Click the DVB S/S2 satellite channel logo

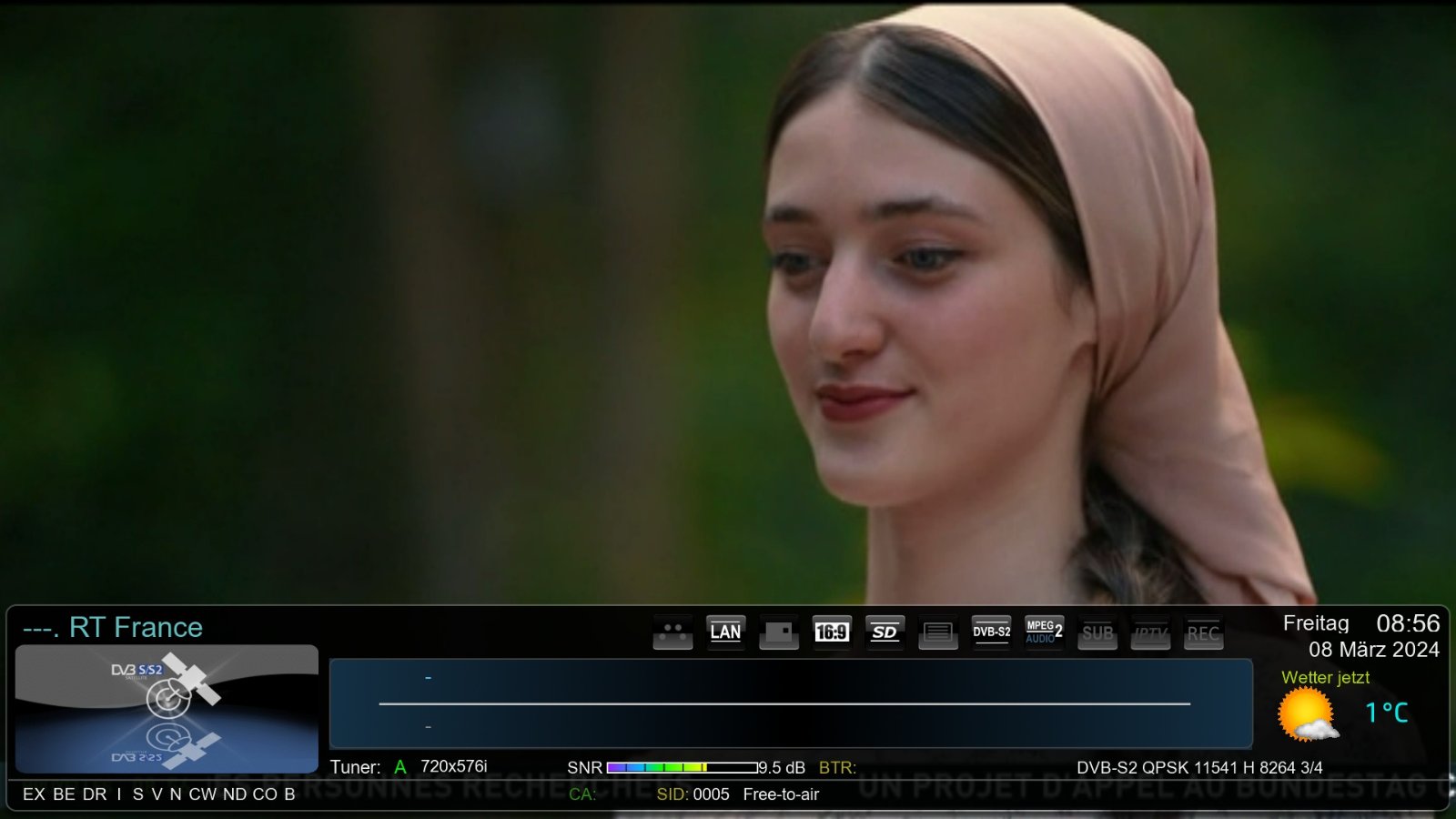167,709
